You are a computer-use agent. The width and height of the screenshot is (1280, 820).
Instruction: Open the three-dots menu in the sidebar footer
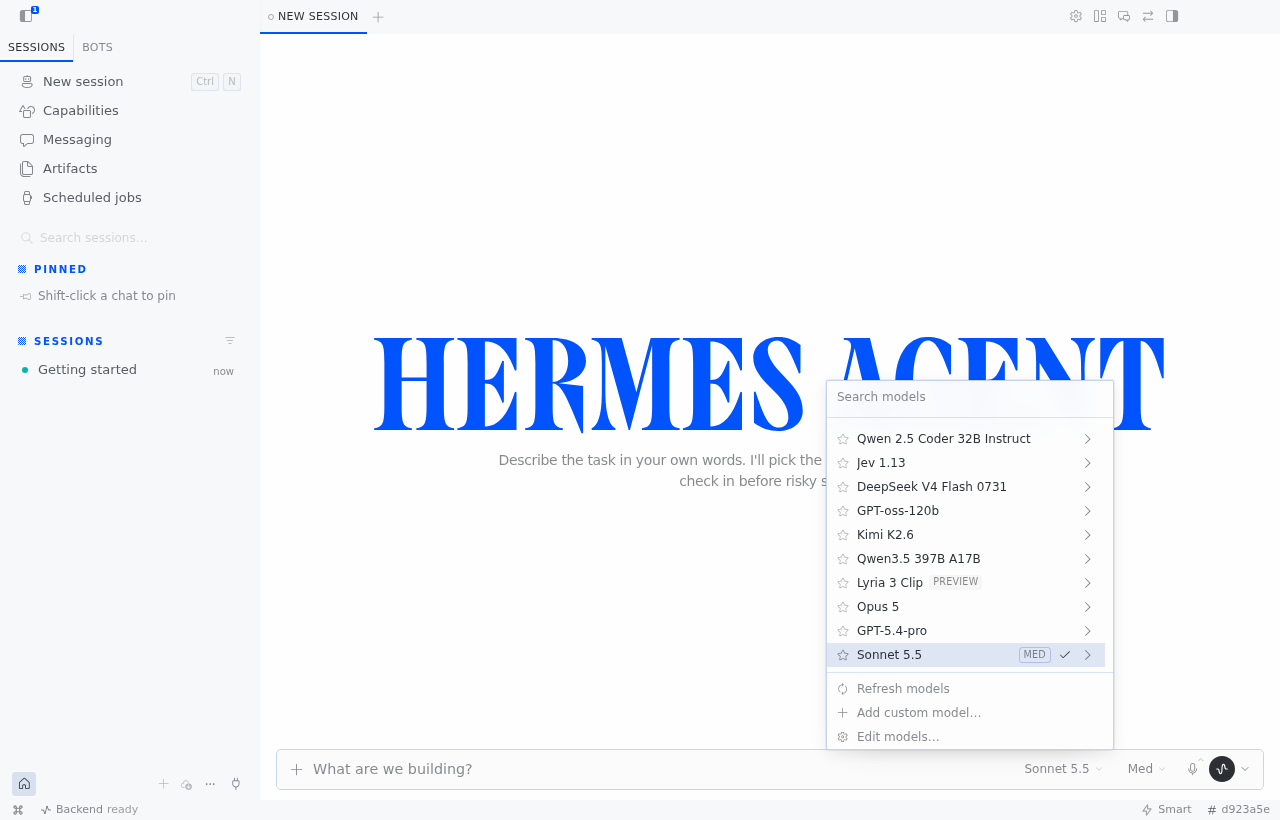coord(210,784)
